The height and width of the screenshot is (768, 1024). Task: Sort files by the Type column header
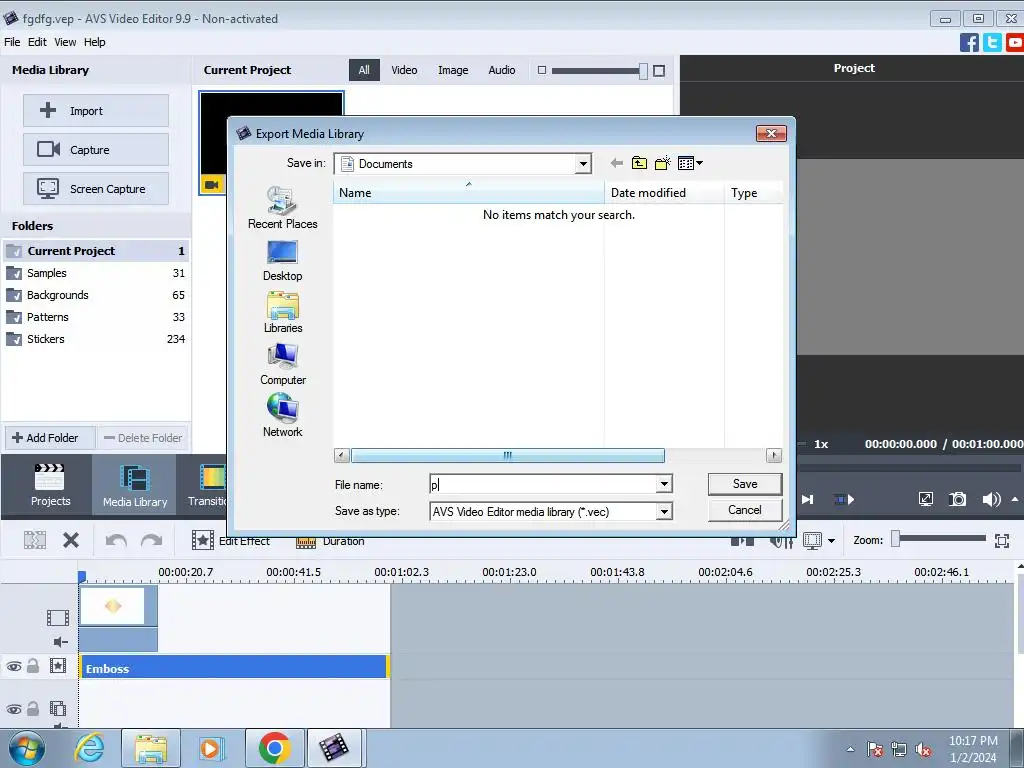(753, 193)
